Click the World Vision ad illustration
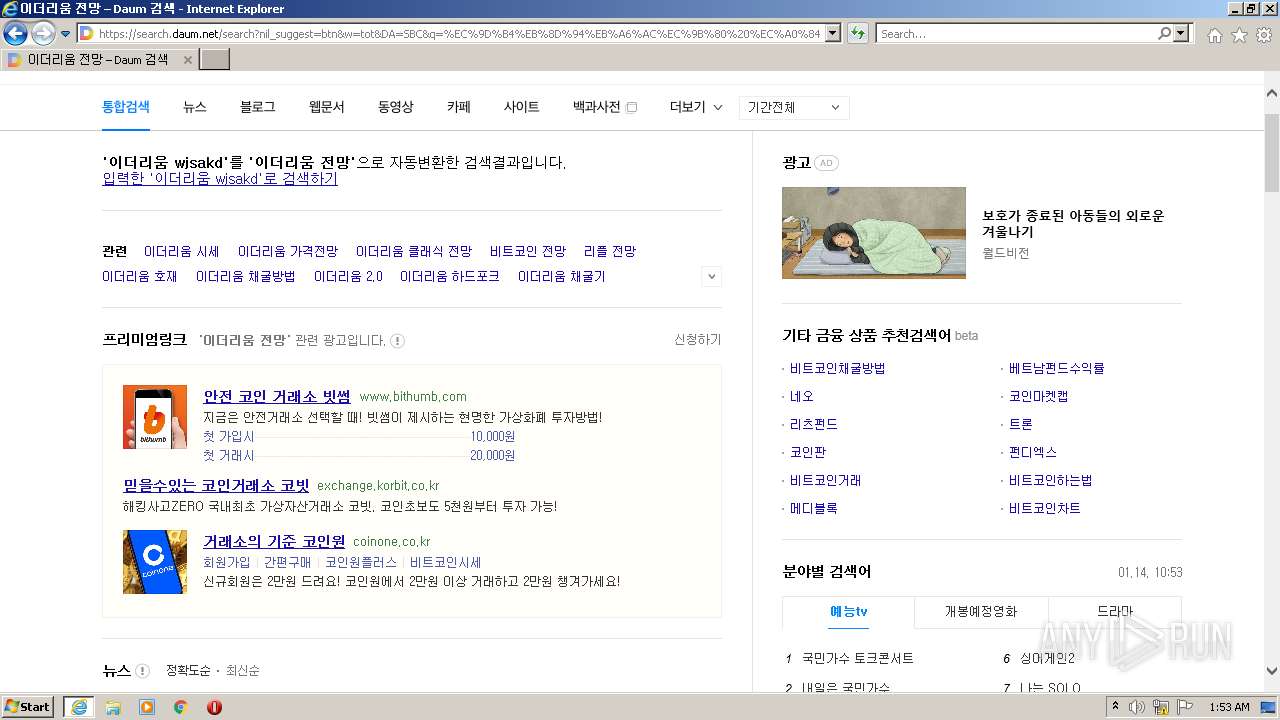Screen dimensions: 1280x720 pos(874,233)
